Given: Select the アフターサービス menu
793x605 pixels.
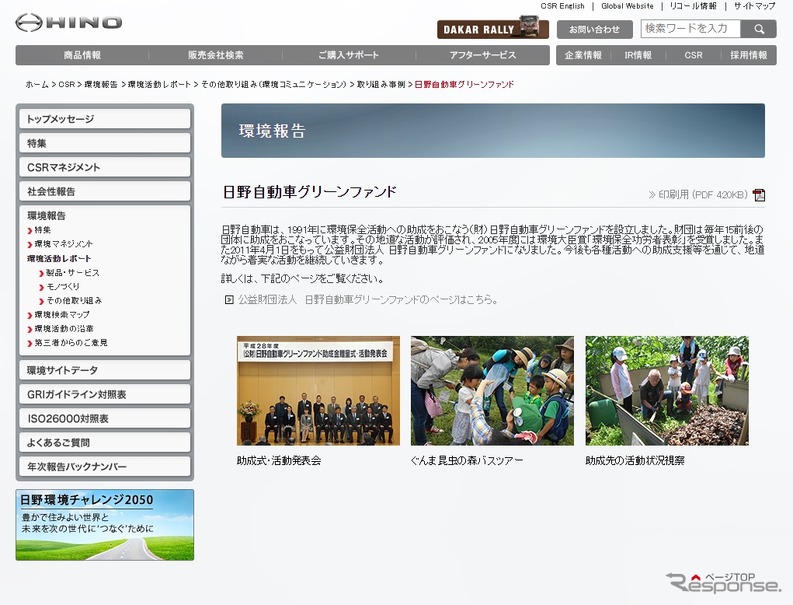Looking at the screenshot, I should point(482,55).
